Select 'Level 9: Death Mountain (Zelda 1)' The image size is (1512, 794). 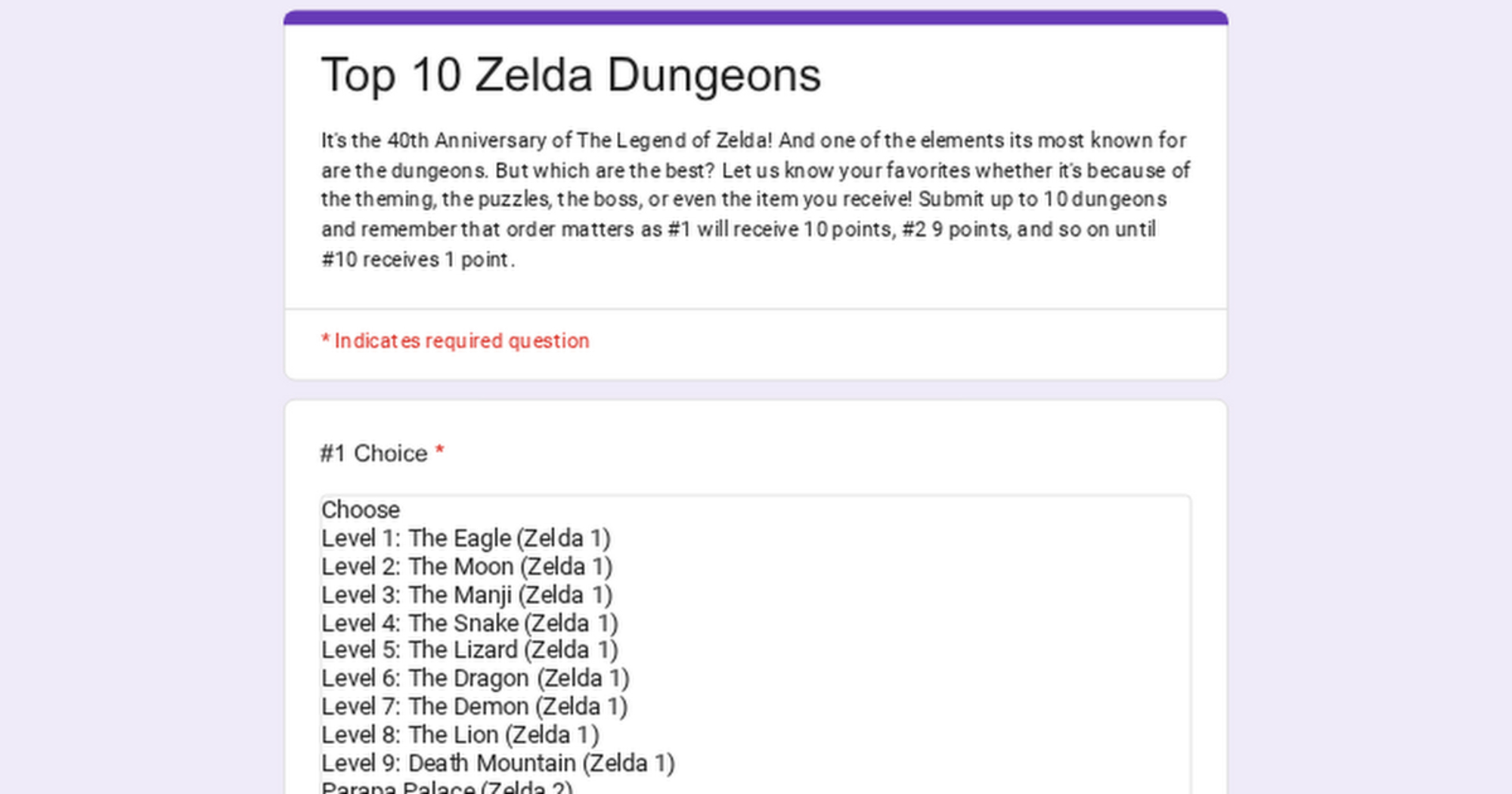[497, 763]
